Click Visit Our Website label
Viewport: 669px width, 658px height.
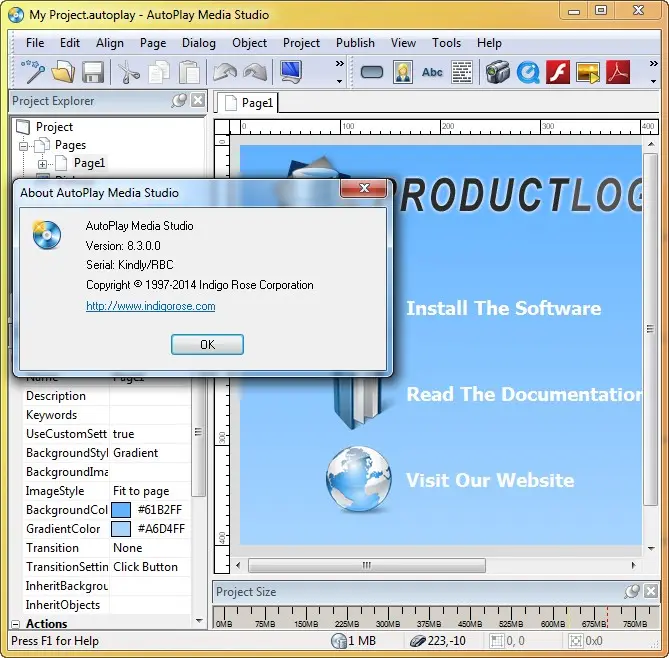(490, 480)
